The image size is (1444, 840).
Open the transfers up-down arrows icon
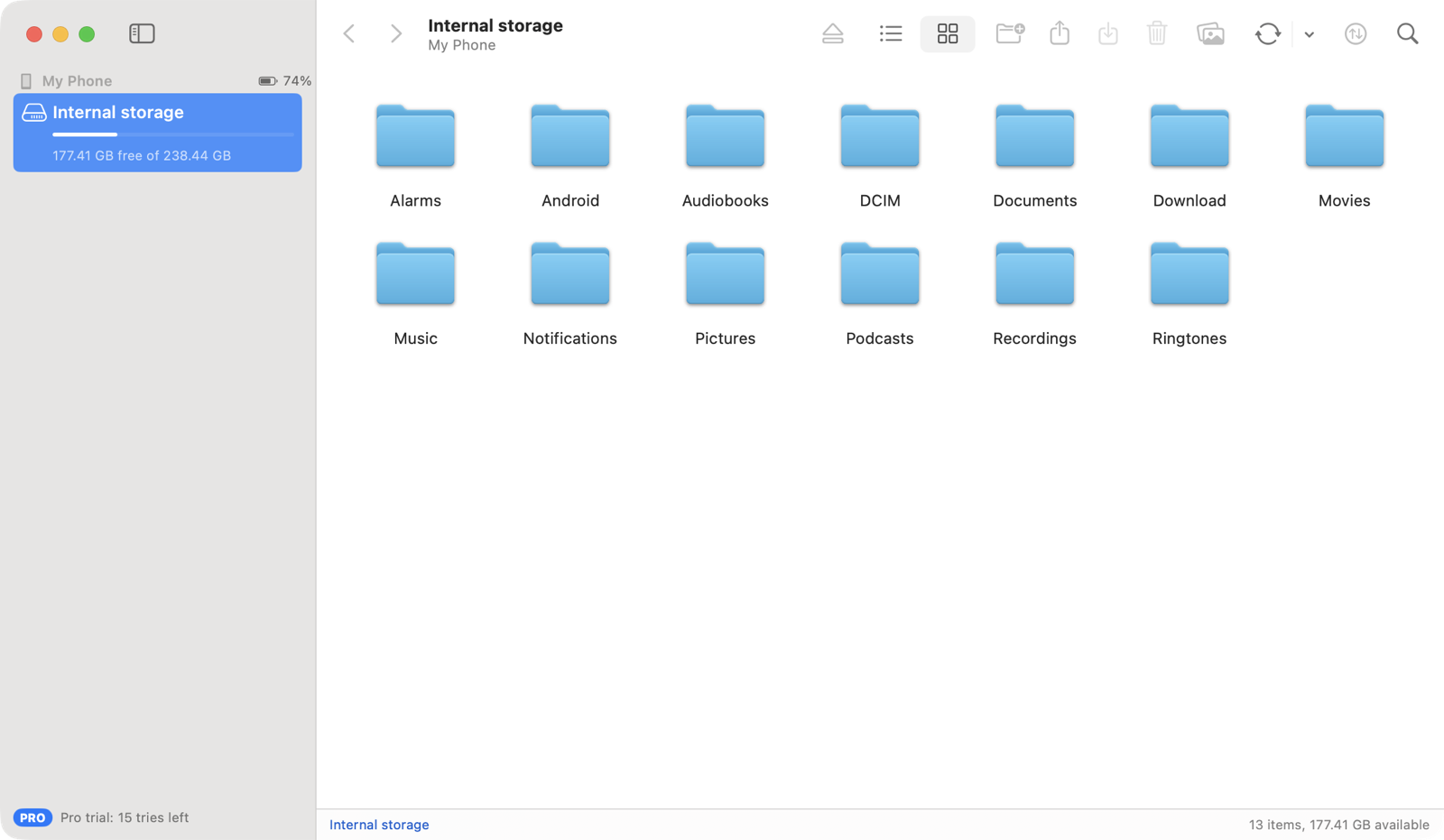1356,34
